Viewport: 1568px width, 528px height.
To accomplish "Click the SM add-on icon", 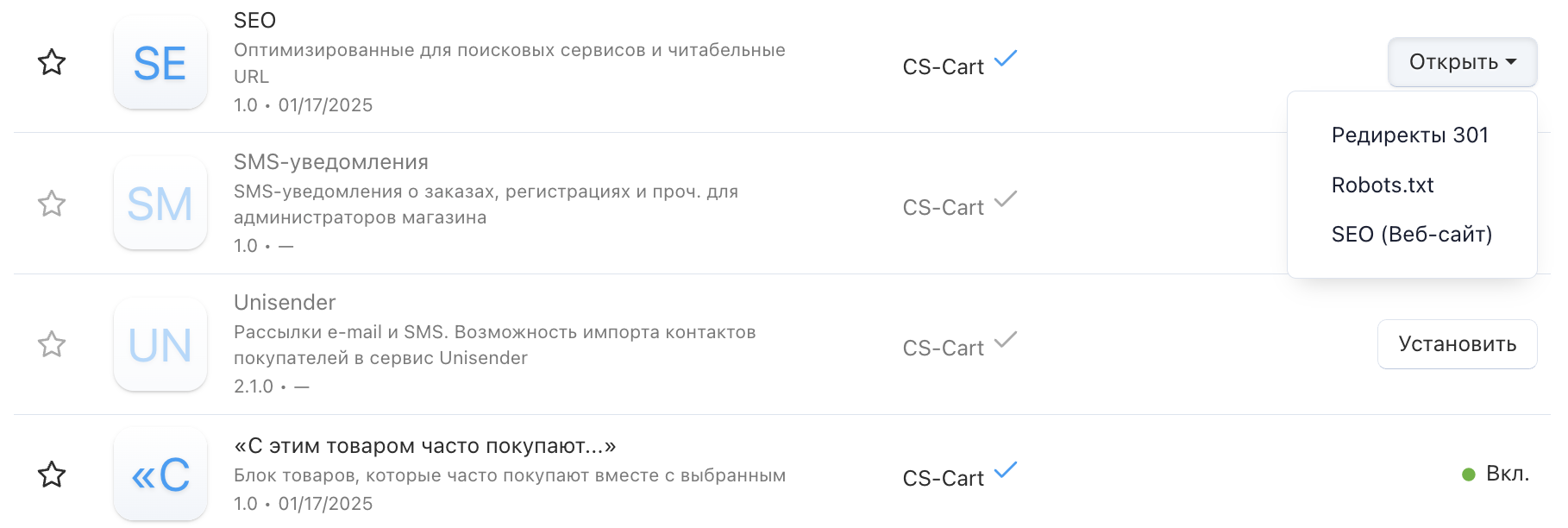I will coord(160,204).
